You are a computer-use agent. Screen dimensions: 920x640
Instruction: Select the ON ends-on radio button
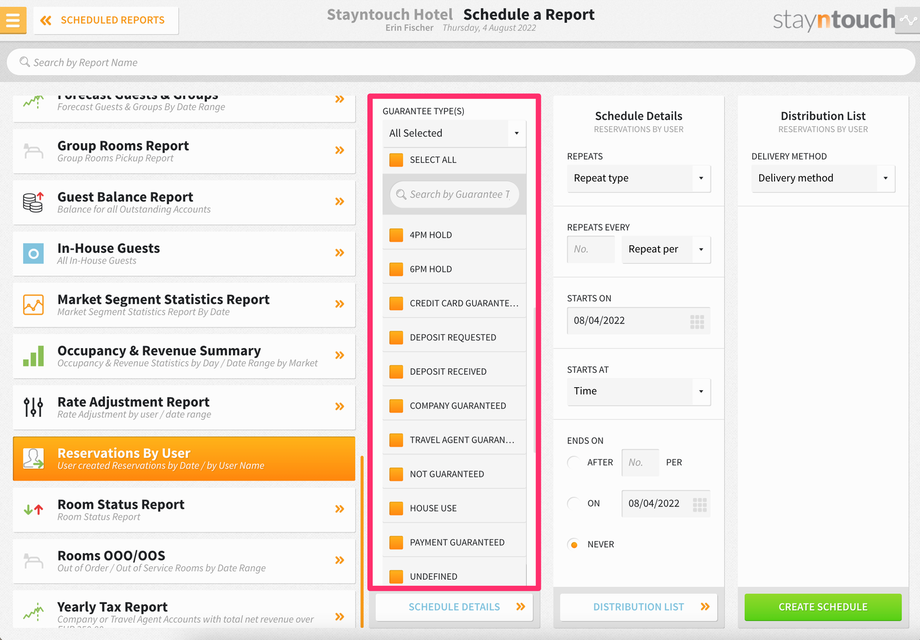coord(574,503)
